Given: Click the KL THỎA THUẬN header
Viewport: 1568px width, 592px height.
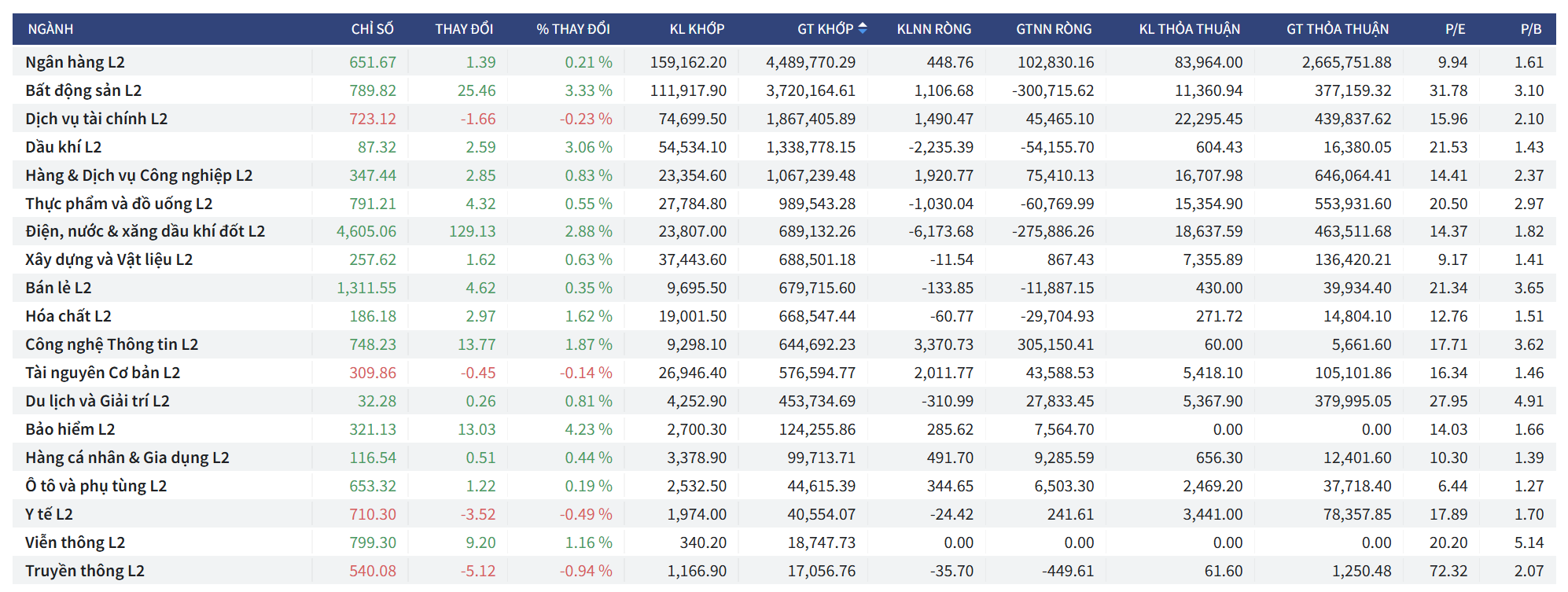Looking at the screenshot, I should pyautogui.click(x=1188, y=29).
